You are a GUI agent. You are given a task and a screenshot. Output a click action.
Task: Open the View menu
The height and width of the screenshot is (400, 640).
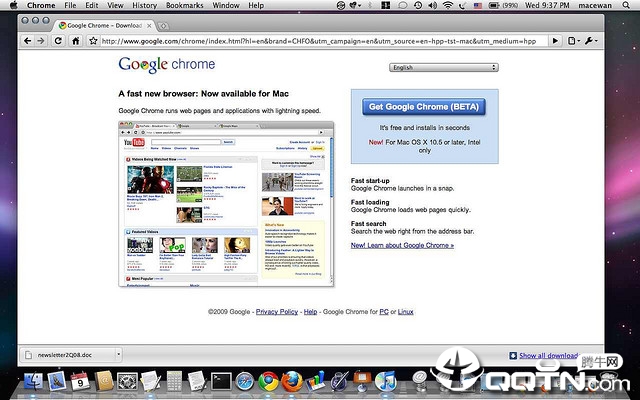(x=115, y=5)
